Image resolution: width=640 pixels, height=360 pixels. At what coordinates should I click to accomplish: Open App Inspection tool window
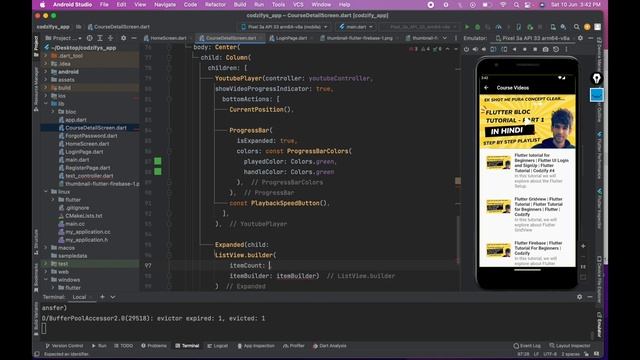pos(256,346)
